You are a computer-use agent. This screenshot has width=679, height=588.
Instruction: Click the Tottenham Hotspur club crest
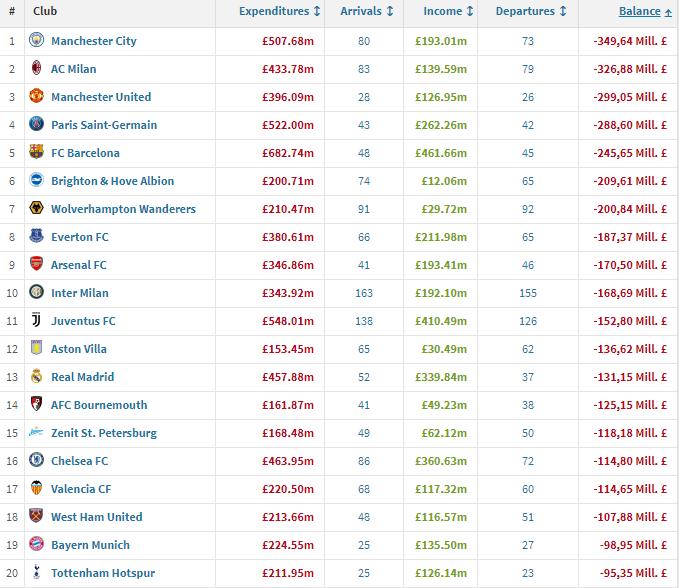pos(37,573)
